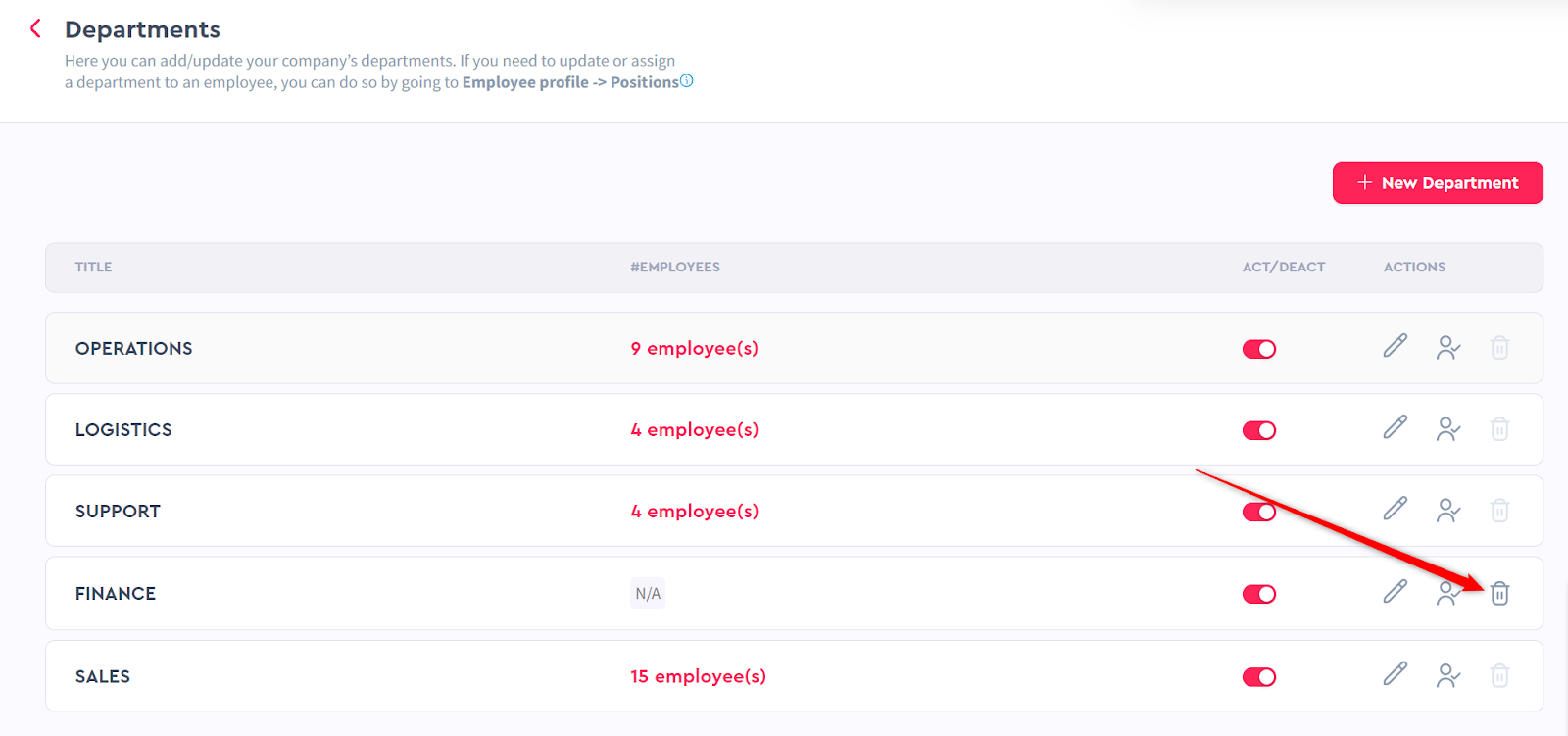Screen dimensions: 1568x736
Task: Click the #EMPLOYEES column header
Action: click(x=675, y=268)
